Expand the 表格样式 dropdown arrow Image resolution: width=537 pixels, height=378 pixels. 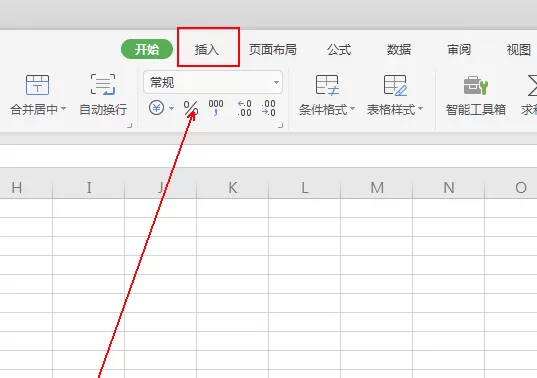(x=421, y=109)
